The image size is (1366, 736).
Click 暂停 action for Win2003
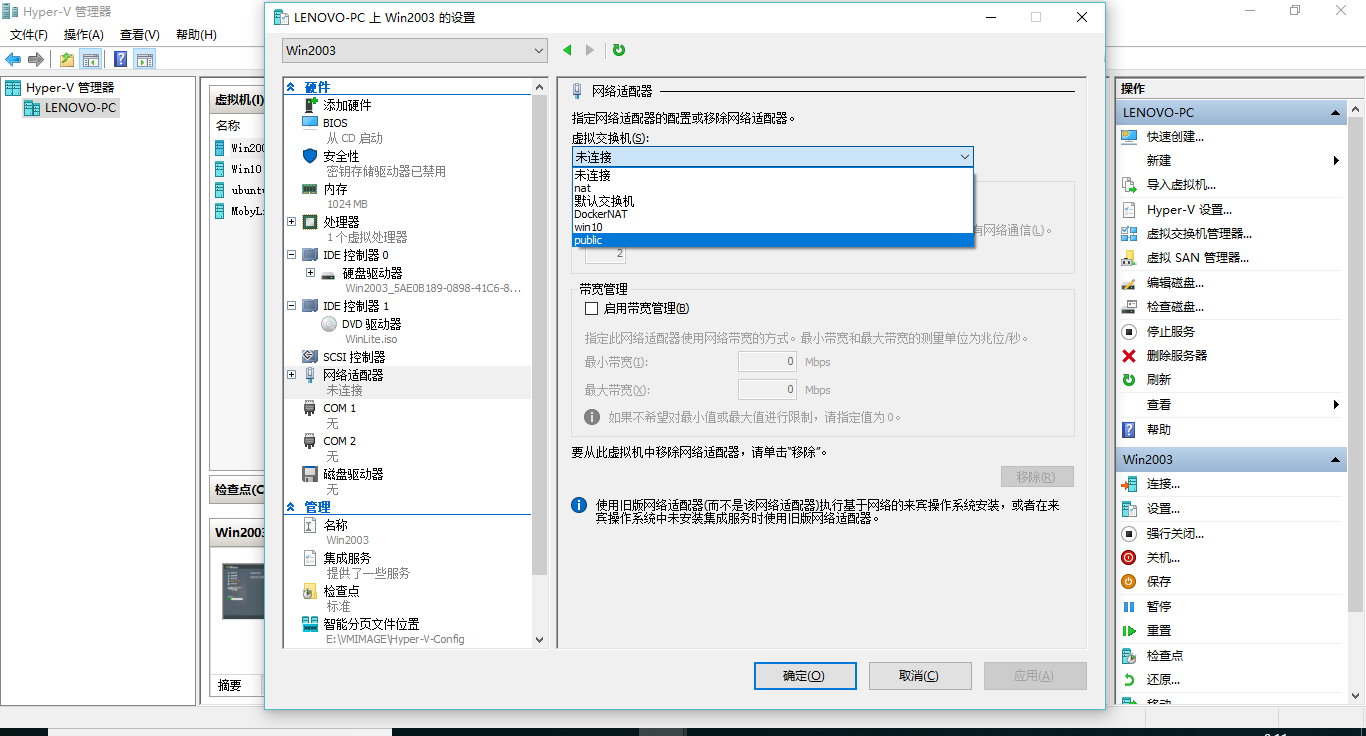[1159, 607]
